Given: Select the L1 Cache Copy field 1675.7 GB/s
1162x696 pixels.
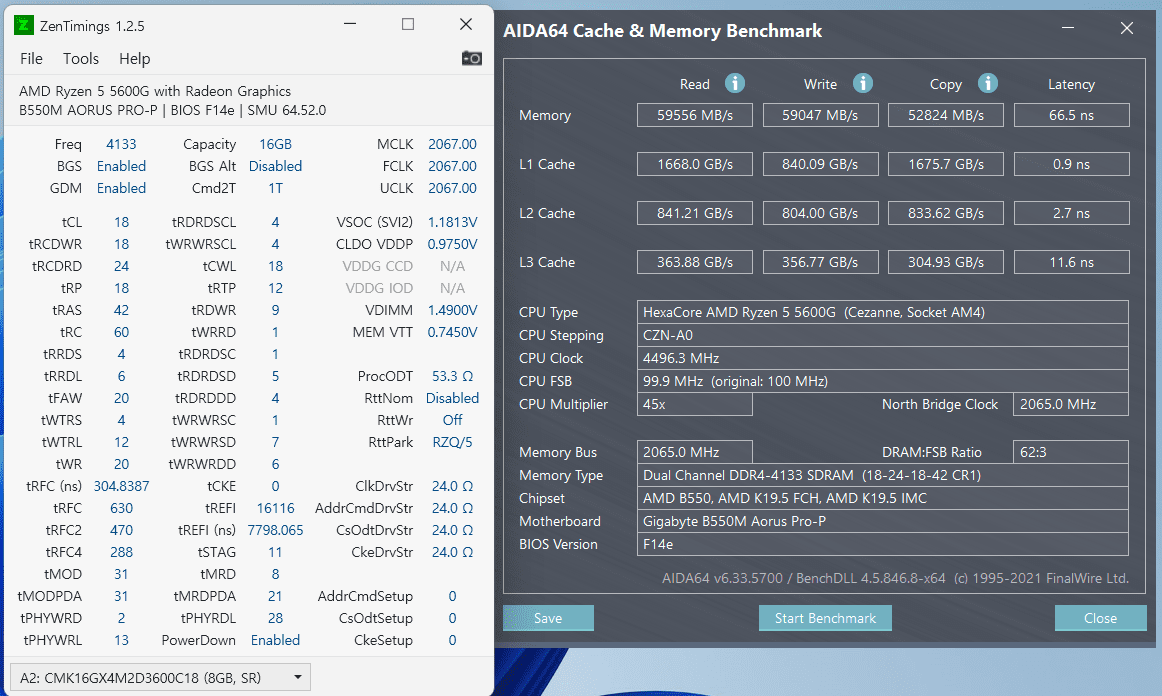Looking at the screenshot, I should tap(946, 164).
